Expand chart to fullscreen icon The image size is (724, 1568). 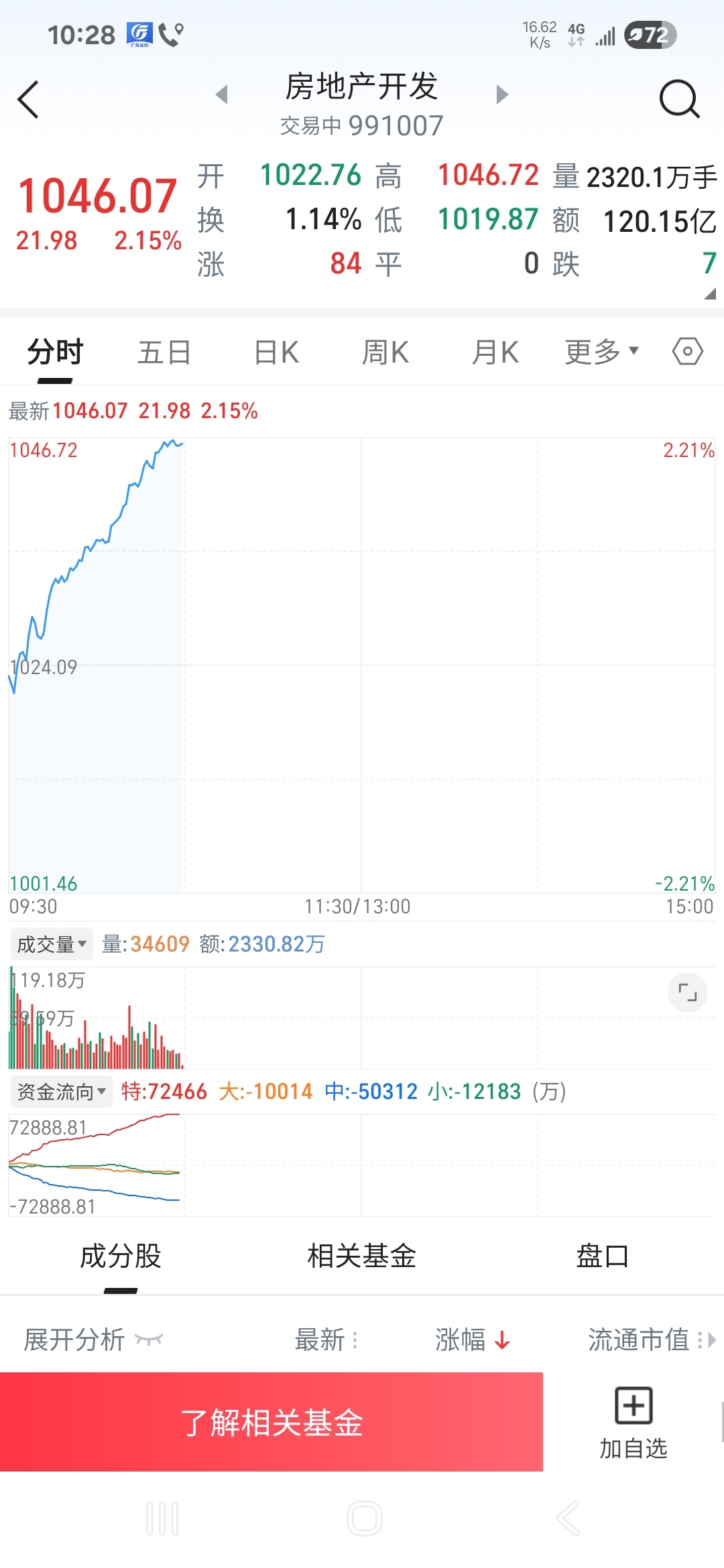(687, 992)
